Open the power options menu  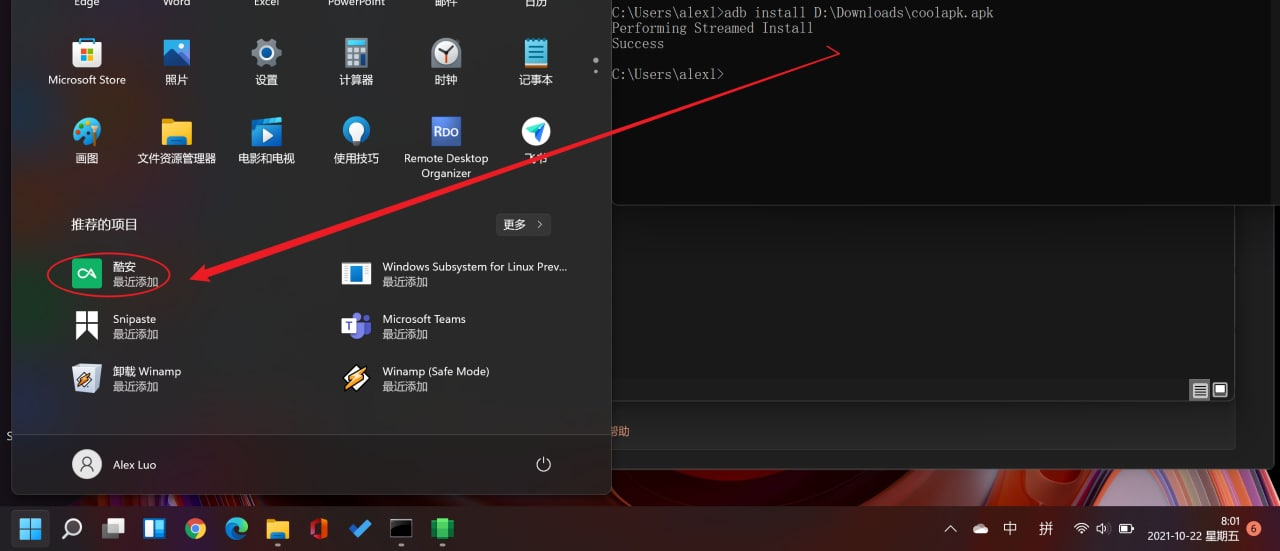coord(543,464)
